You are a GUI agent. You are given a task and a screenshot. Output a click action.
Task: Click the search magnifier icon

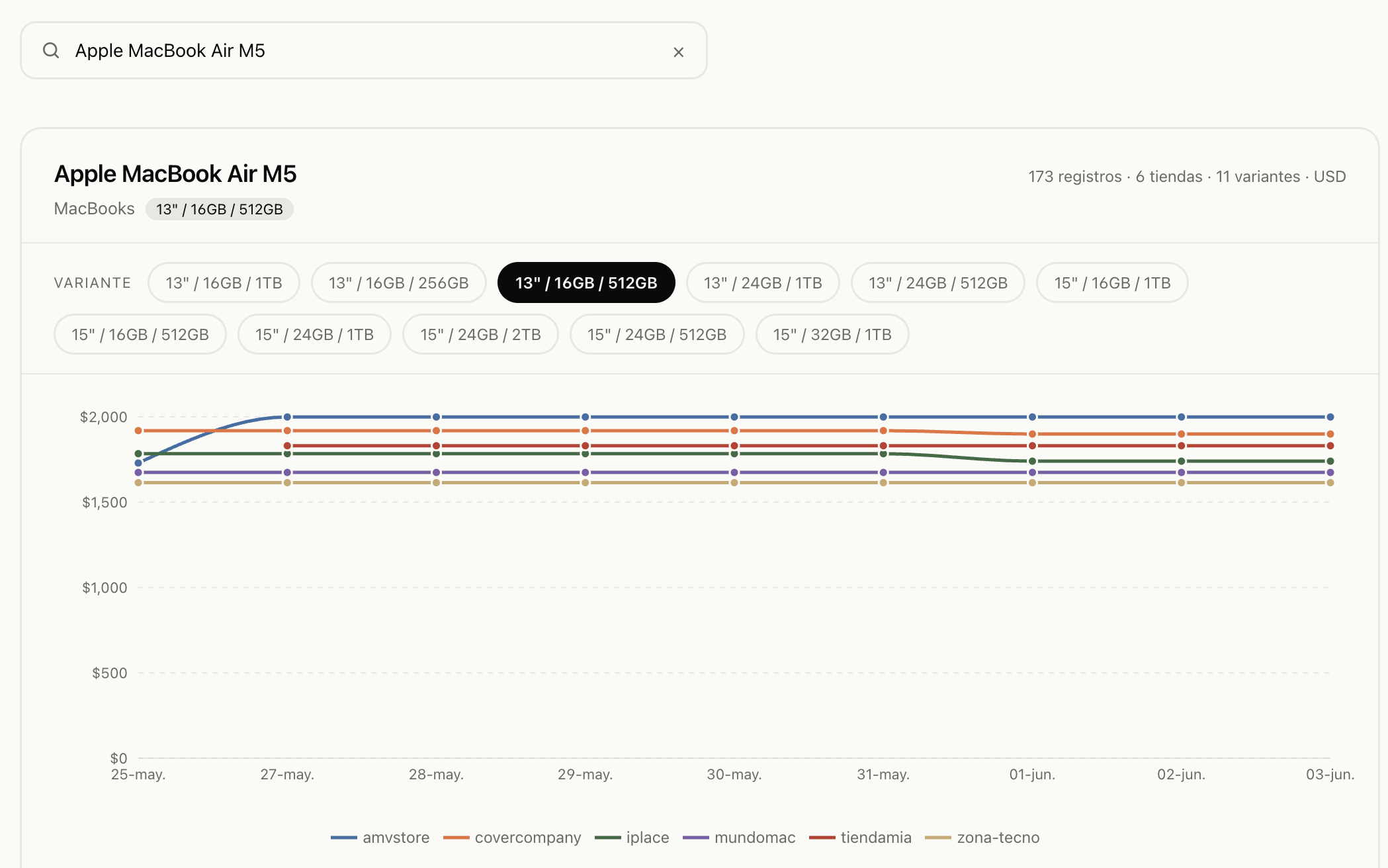click(51, 50)
